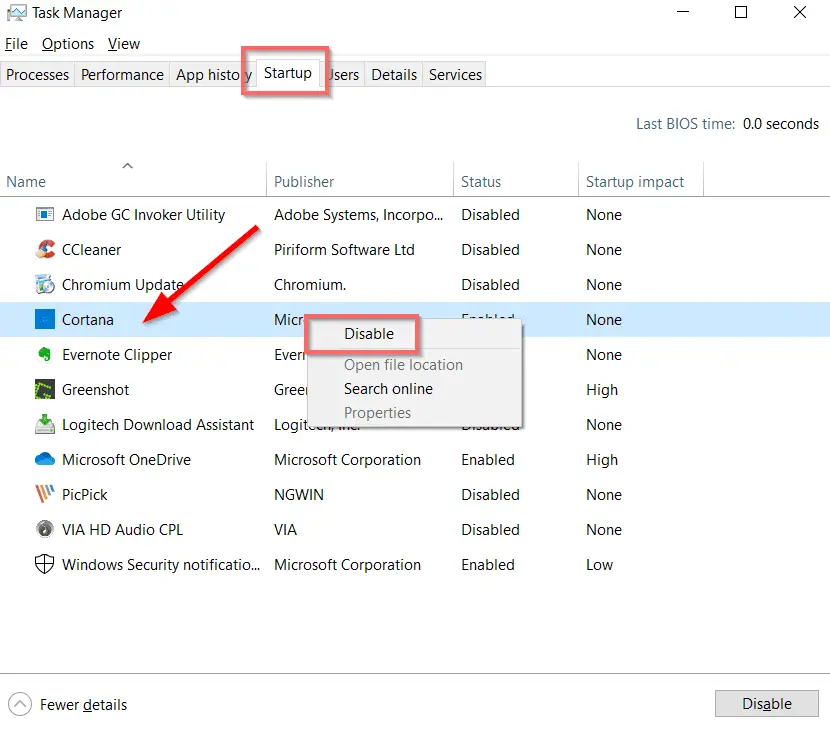Click Low impact in Windows Security row
830x734 pixels.
pyautogui.click(x=599, y=564)
